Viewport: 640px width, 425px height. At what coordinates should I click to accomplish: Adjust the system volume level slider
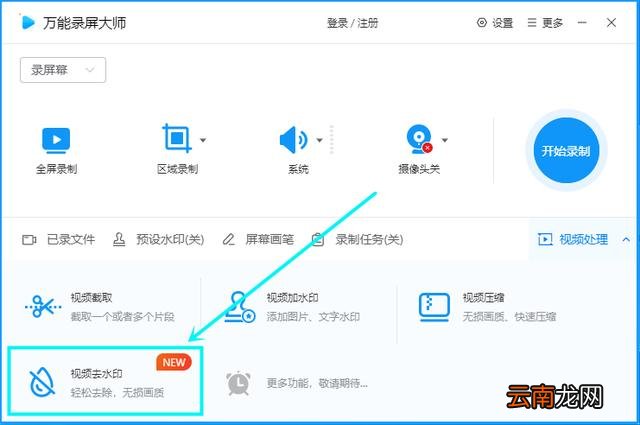(331, 140)
